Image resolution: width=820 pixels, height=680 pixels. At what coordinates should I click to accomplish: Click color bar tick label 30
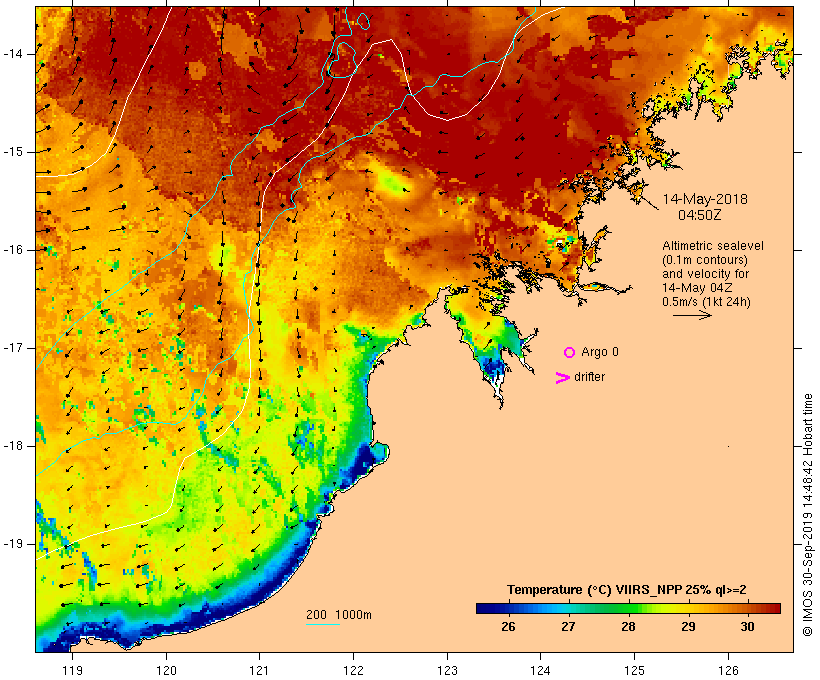pos(747,626)
